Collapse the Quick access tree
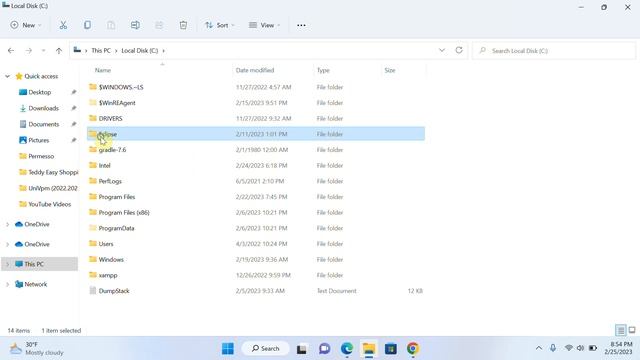Screen dimensions: 640x360 pos(7,76)
